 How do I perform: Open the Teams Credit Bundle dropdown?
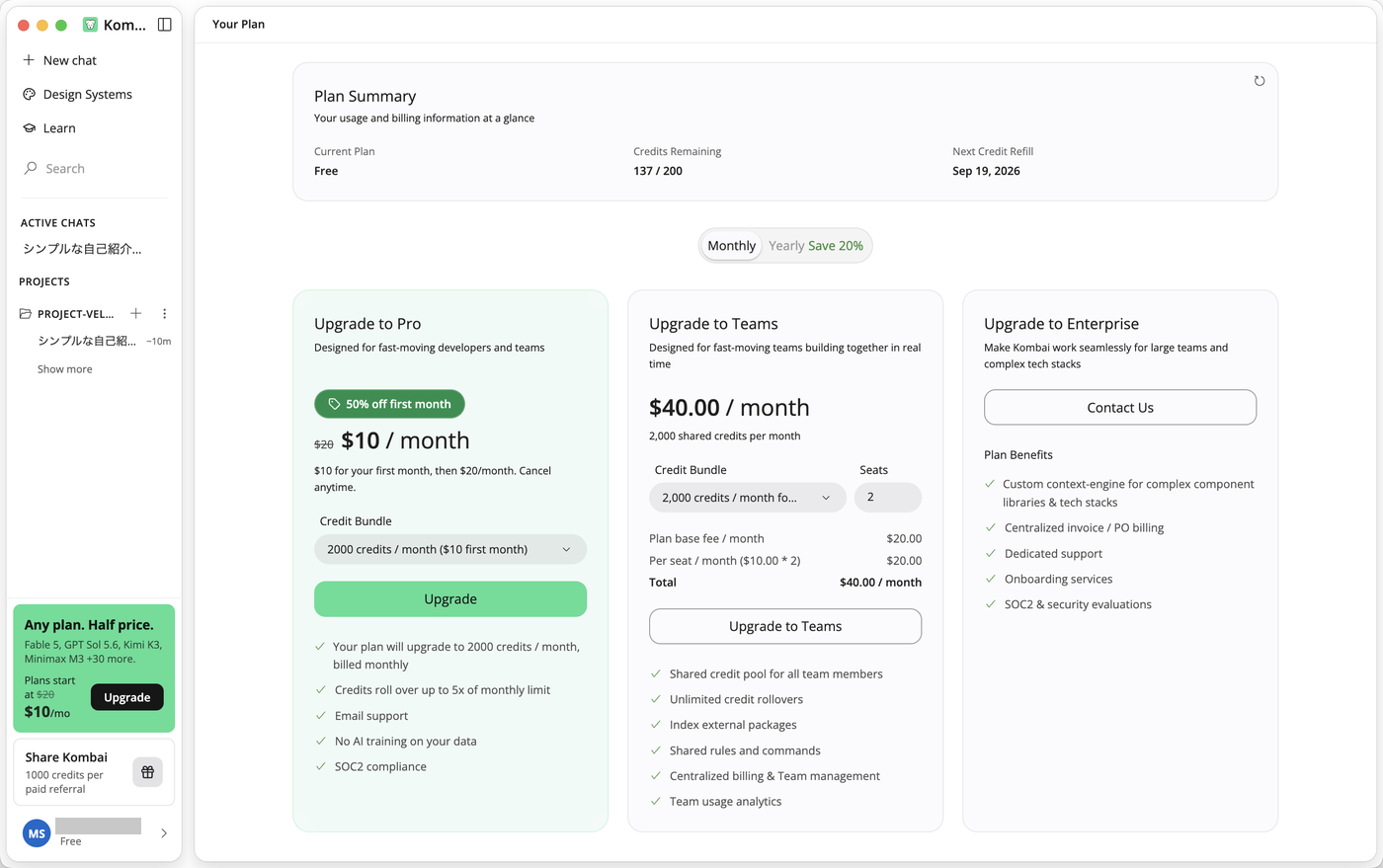[748, 498]
